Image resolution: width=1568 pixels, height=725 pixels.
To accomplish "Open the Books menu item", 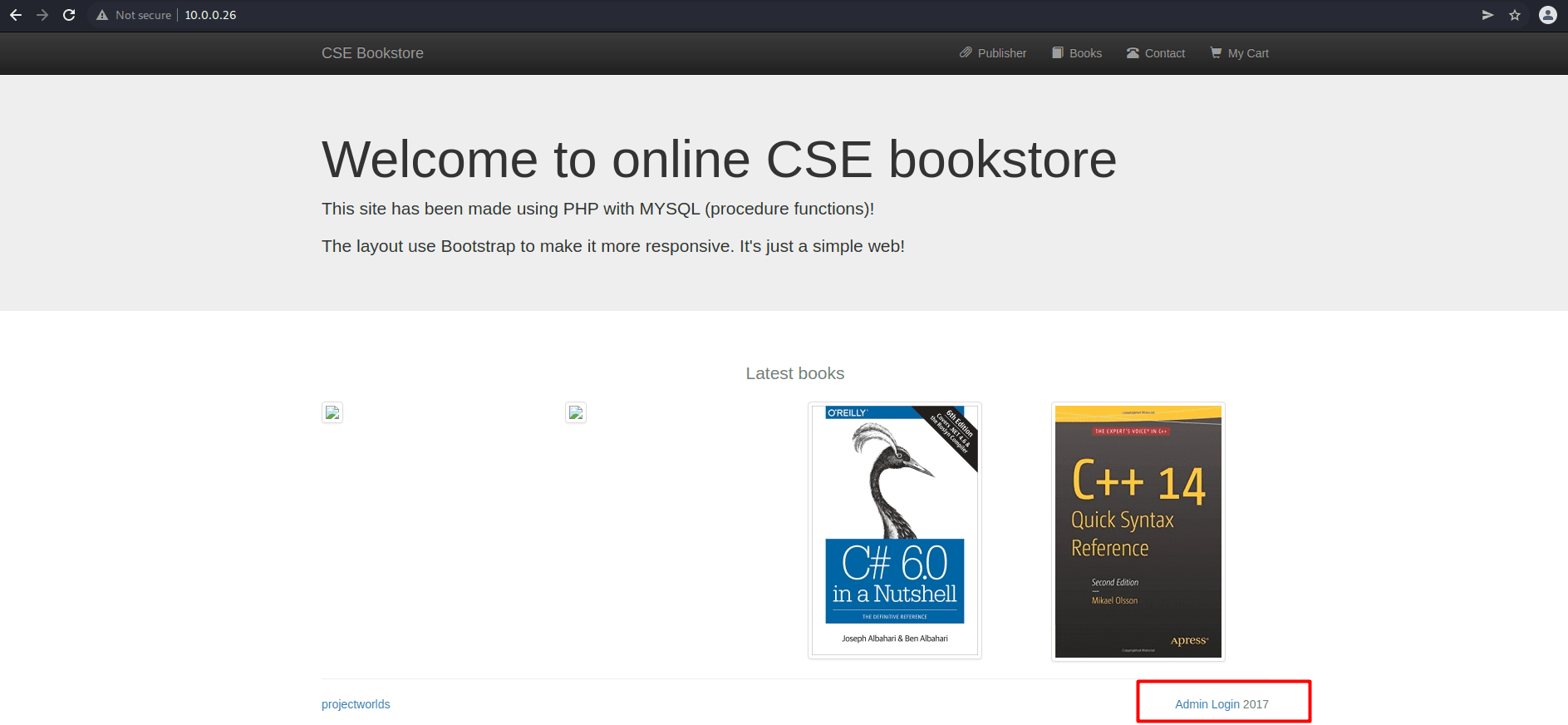I will [1077, 53].
